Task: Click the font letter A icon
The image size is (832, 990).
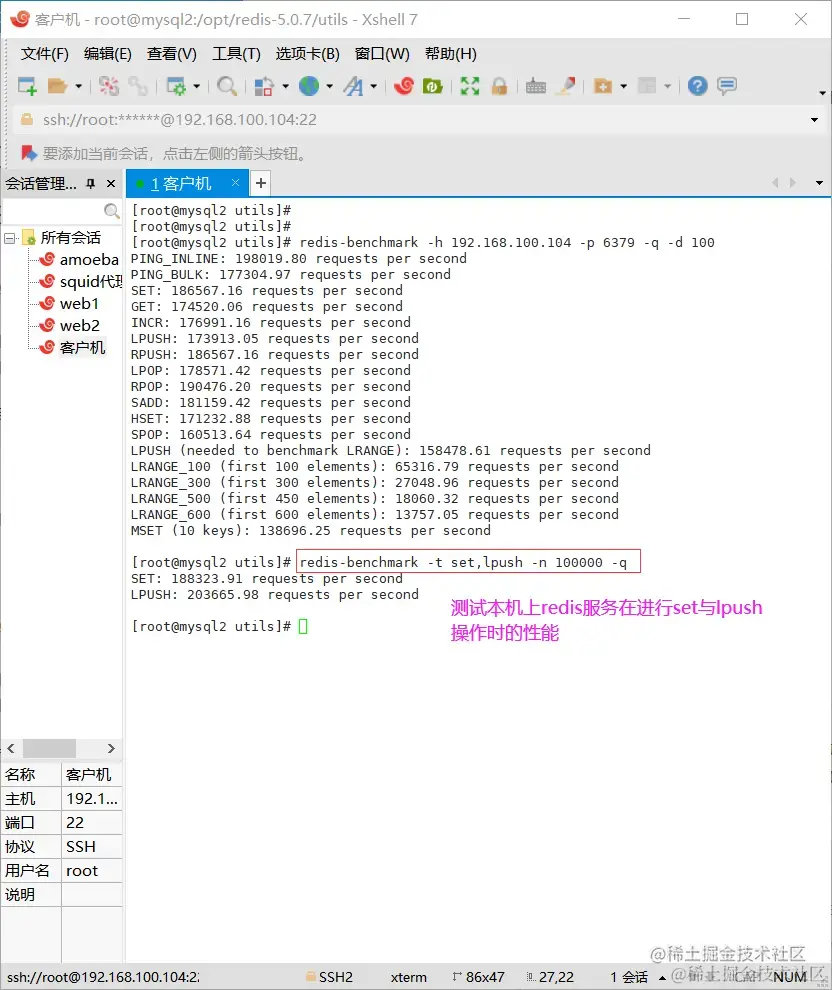Action: (x=354, y=86)
